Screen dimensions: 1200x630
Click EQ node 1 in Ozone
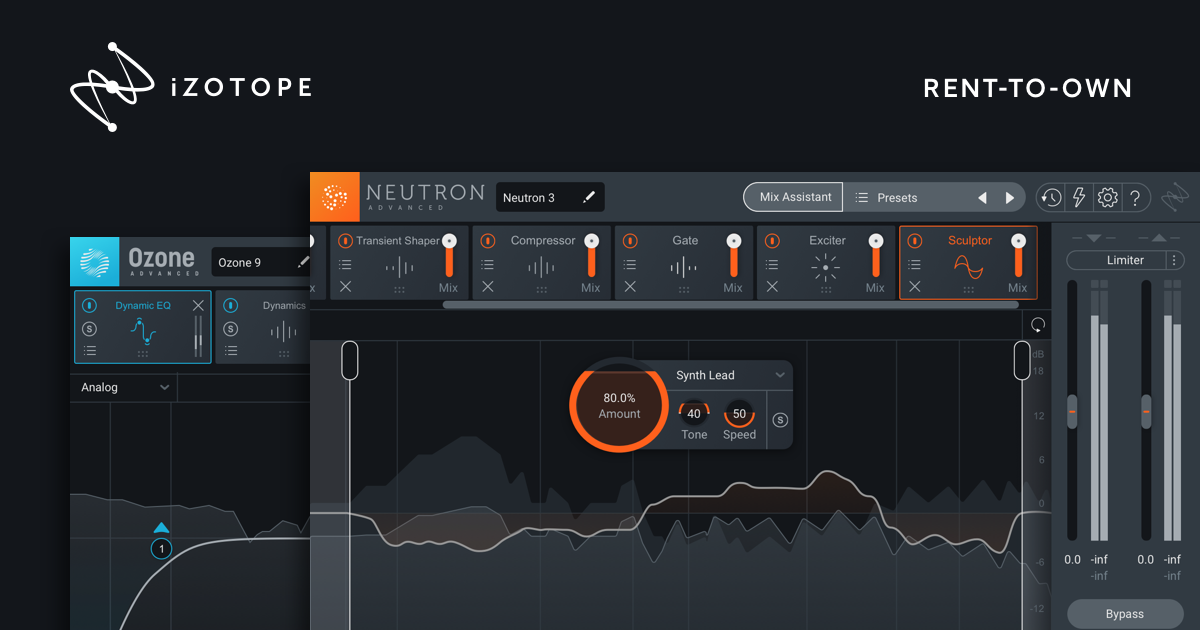coord(161,548)
